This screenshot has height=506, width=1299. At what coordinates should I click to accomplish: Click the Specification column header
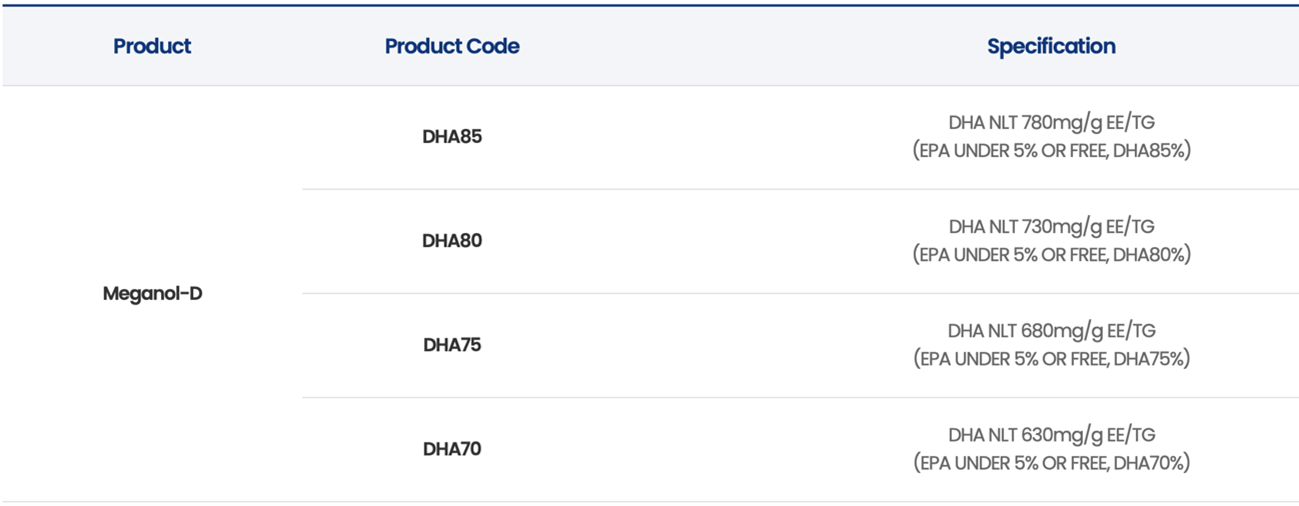pyautogui.click(x=1051, y=46)
